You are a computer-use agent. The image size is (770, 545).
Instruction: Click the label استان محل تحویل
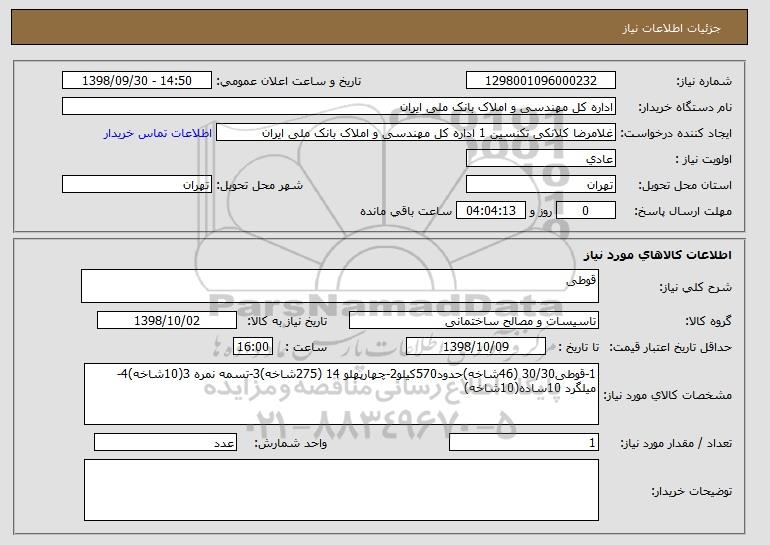coord(685,186)
